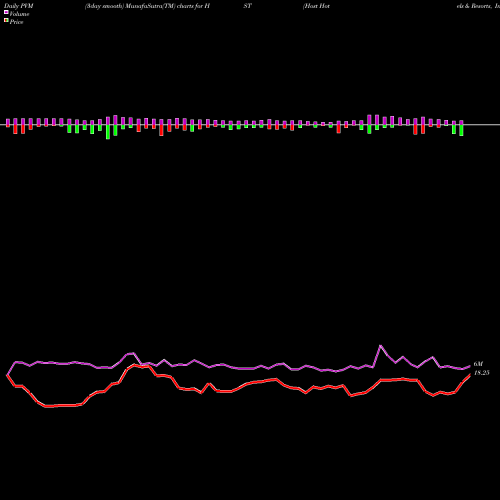Click the MunafaSutra charts header text
Image resolution: width=500 pixels, height=500 pixels.
coord(147,6)
